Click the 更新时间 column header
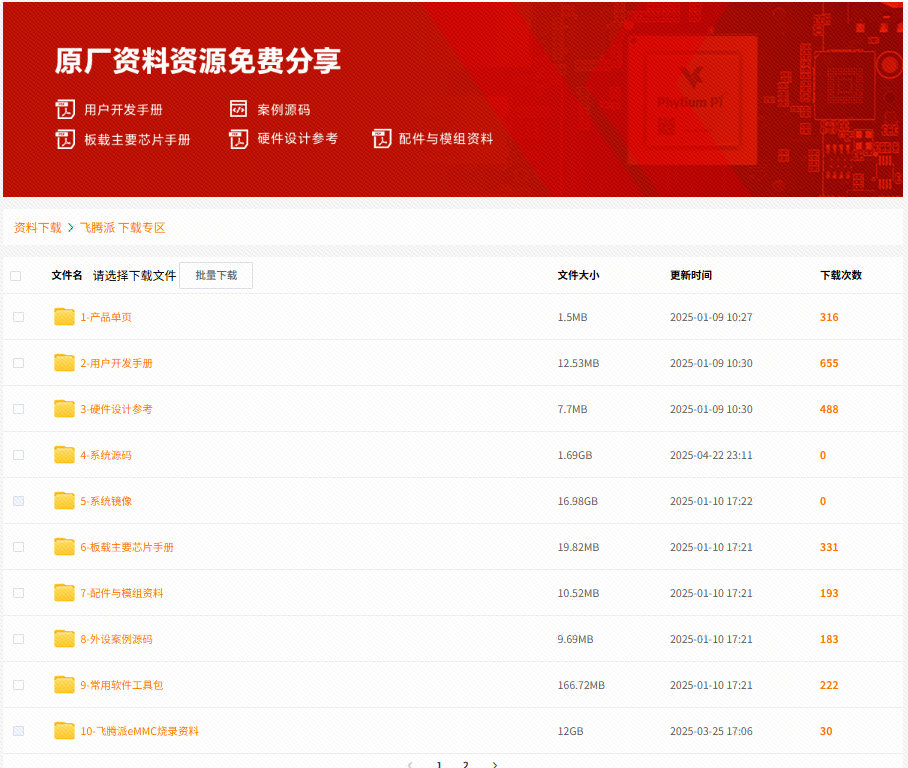Viewport: 908px width, 768px height. coord(691,275)
